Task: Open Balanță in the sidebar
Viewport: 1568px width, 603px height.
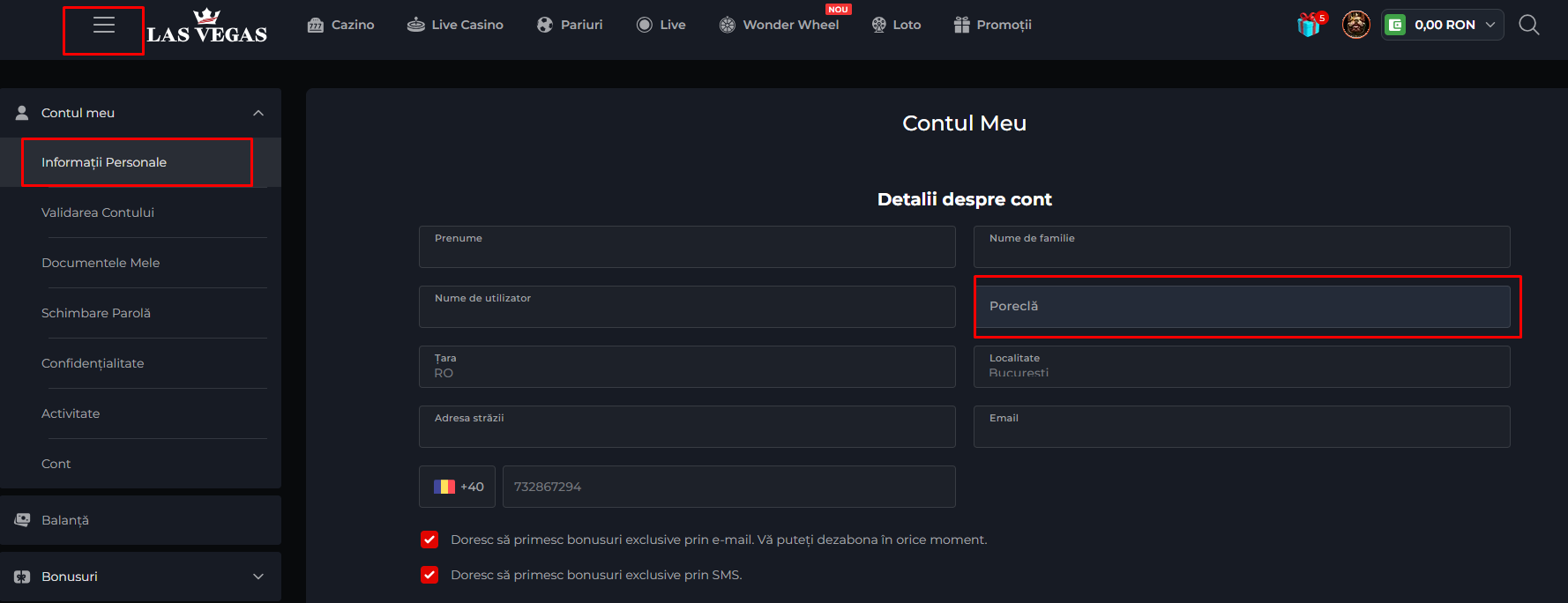Action: (x=65, y=520)
